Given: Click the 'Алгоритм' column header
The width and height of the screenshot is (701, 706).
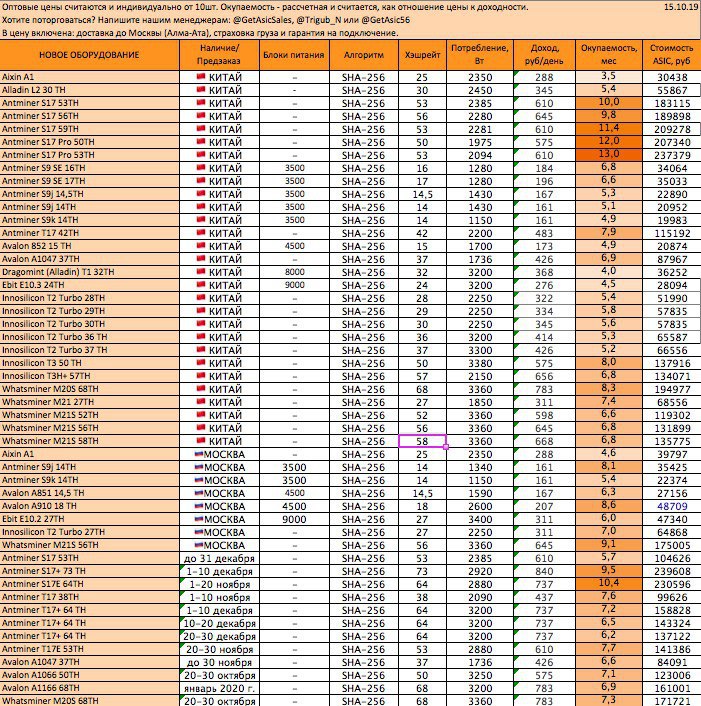Looking at the screenshot, I should (364, 55).
